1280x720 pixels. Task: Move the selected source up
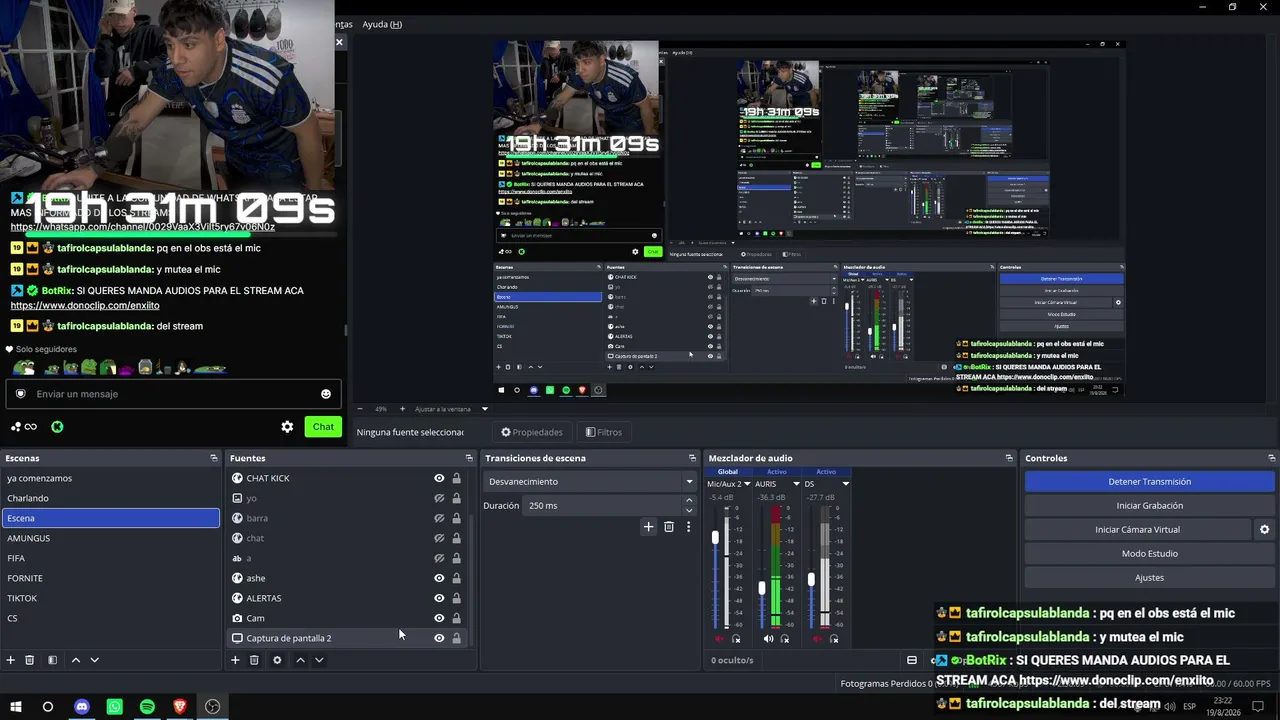click(300, 660)
